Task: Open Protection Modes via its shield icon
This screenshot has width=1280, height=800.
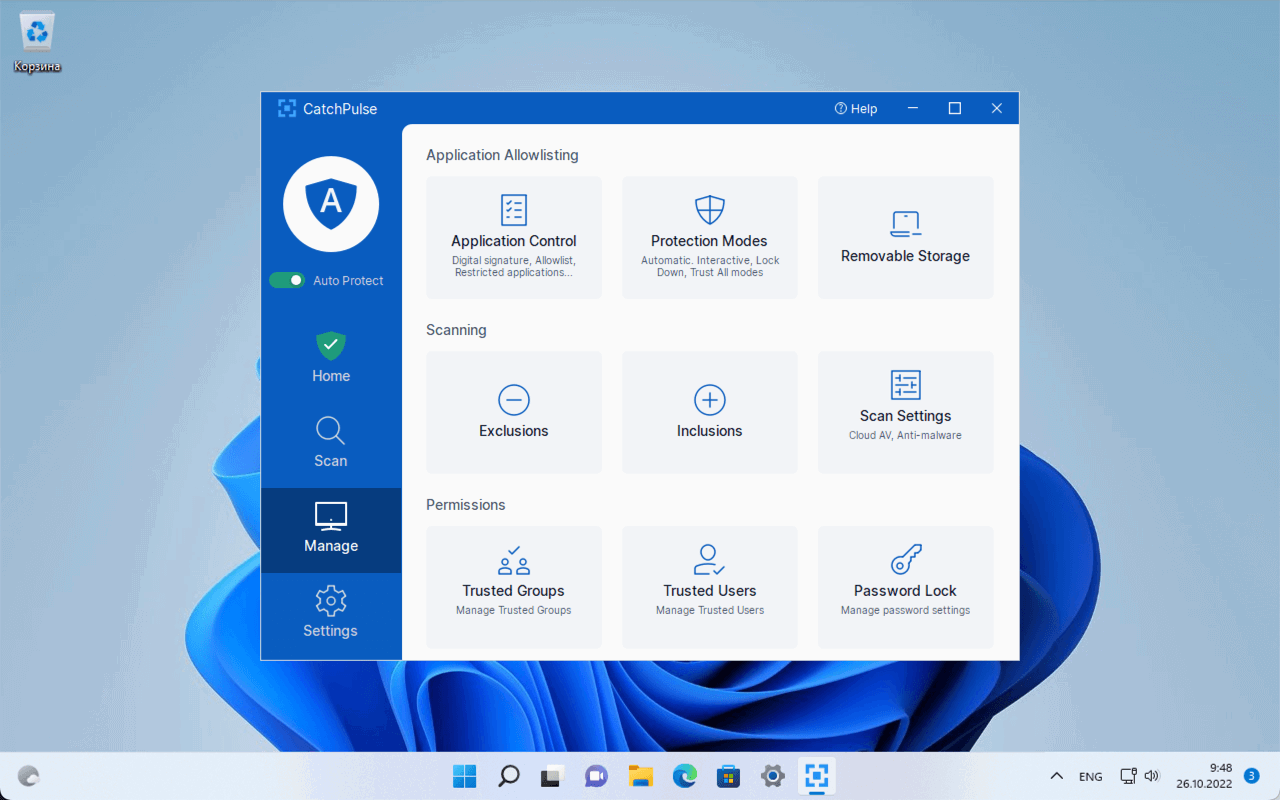Action: tap(709, 210)
